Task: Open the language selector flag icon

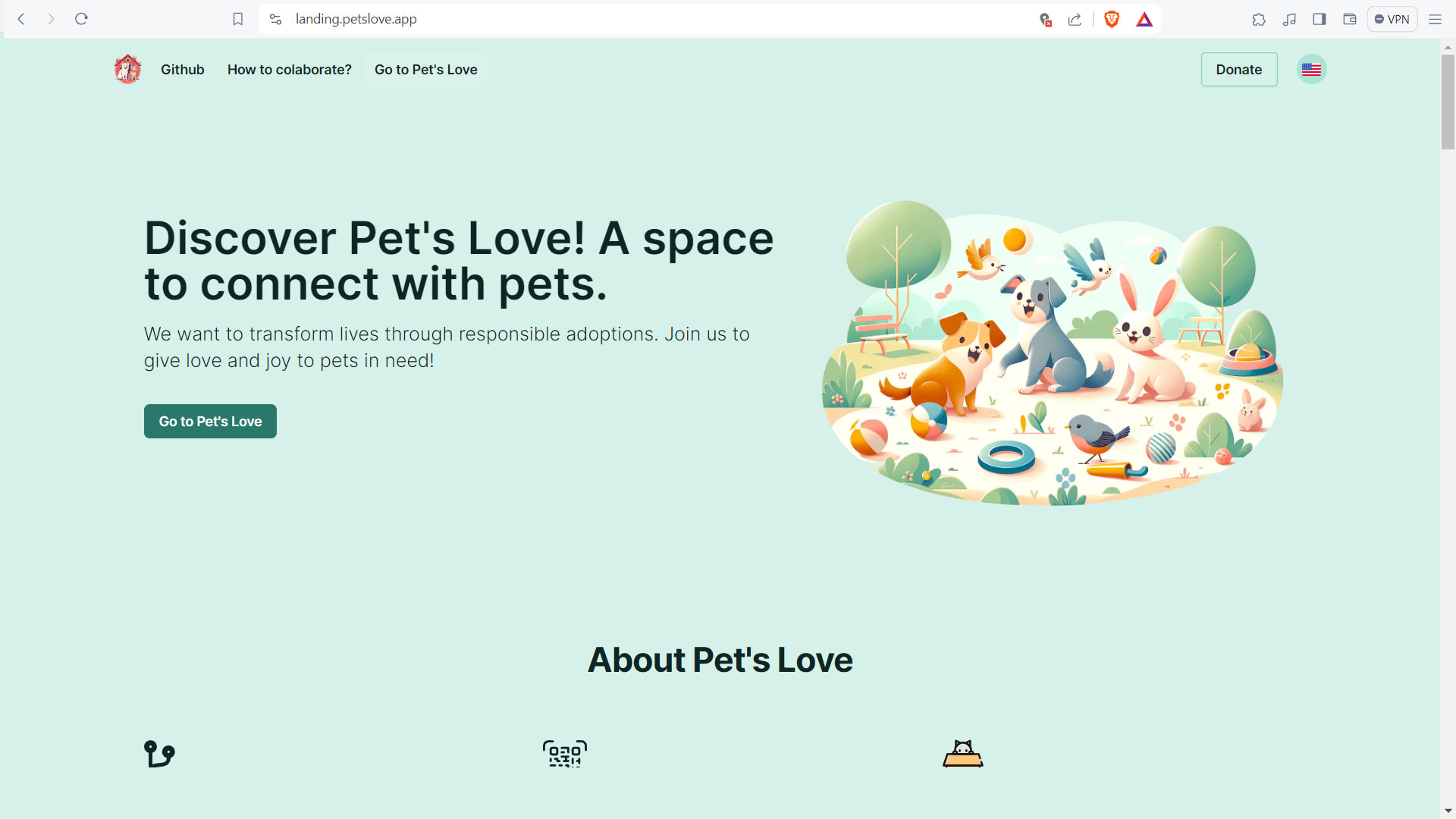Action: tap(1311, 69)
